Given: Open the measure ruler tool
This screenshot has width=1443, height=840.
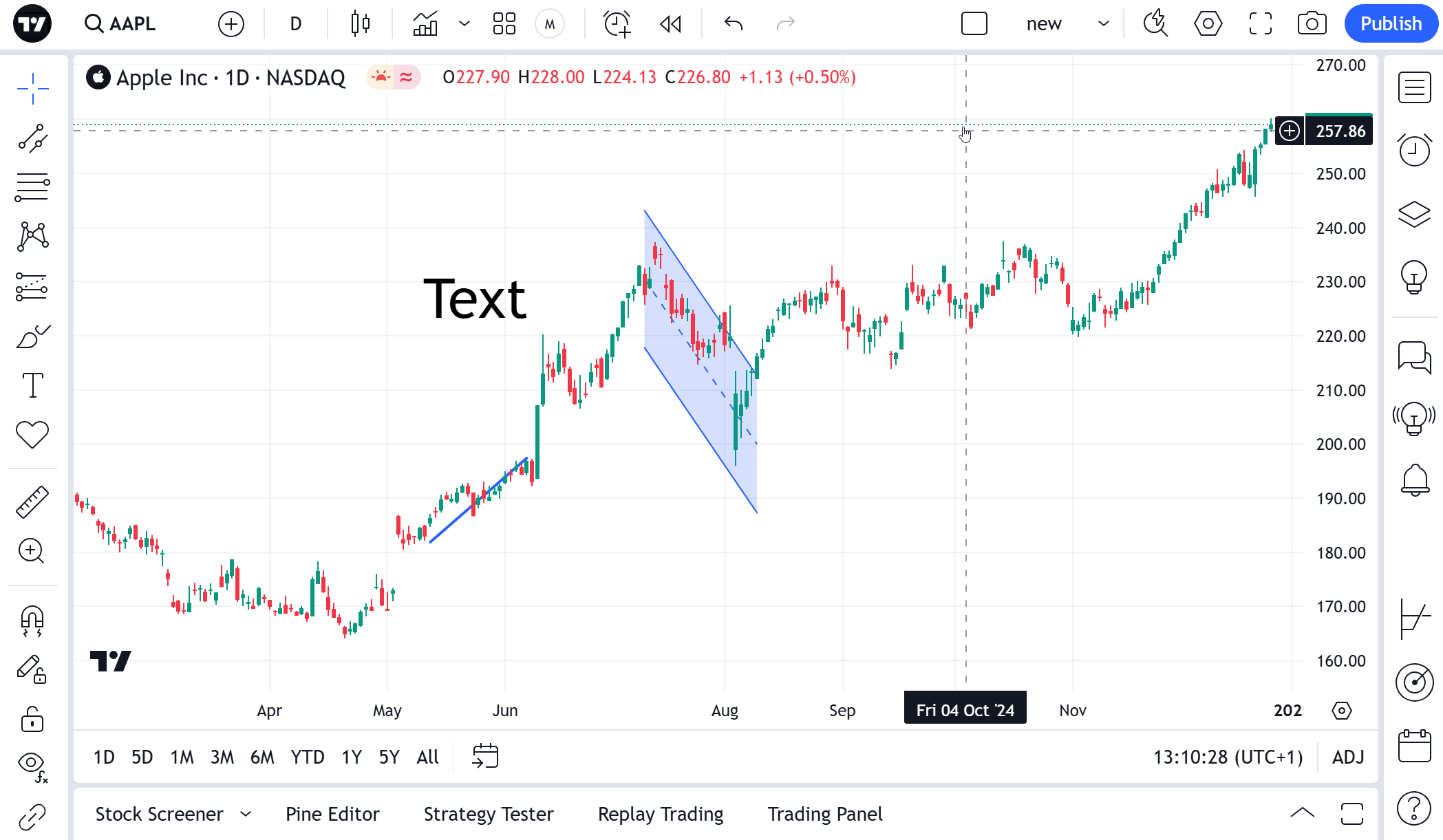Looking at the screenshot, I should [32, 502].
